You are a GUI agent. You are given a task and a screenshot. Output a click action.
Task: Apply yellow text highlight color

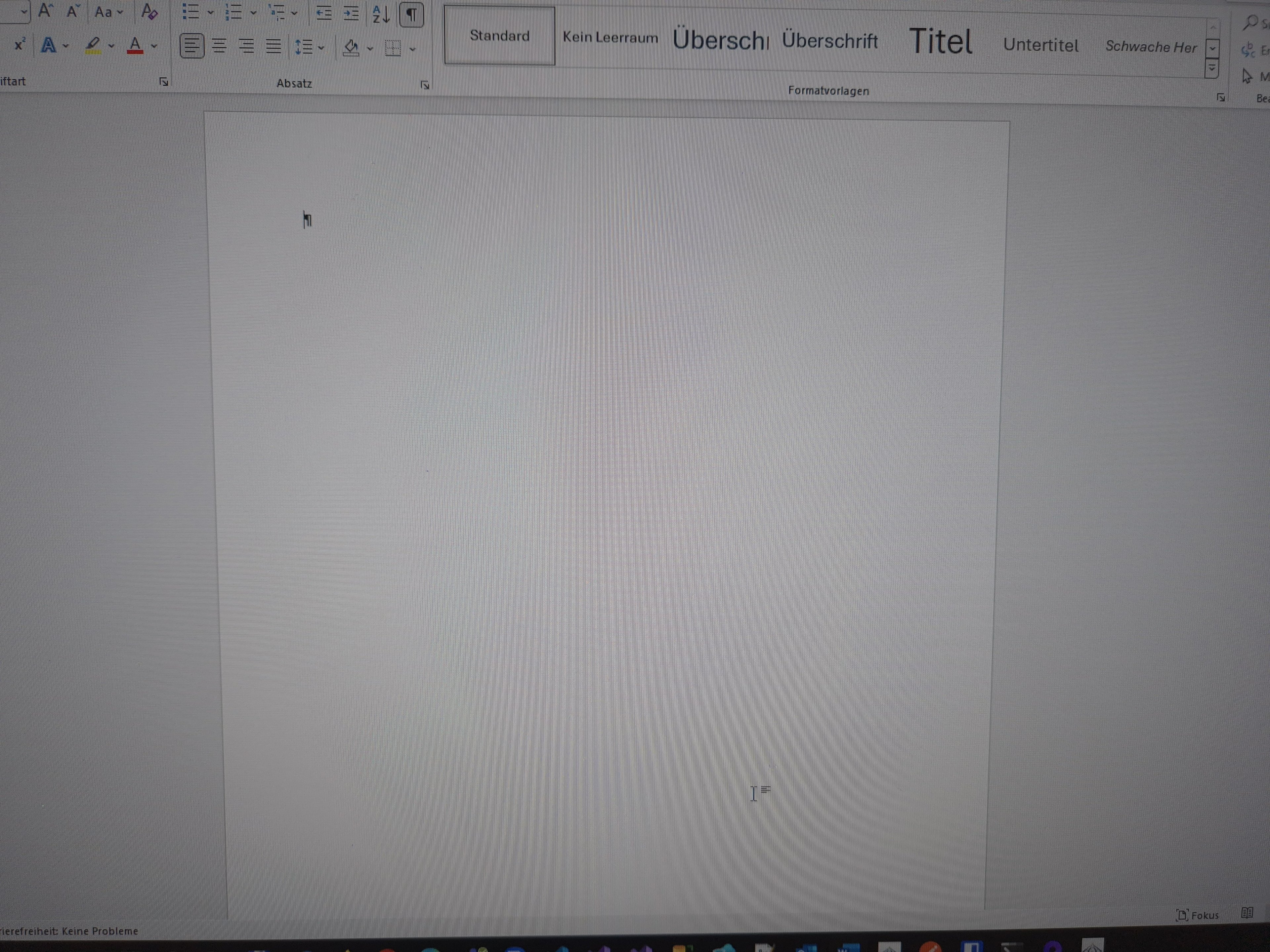tap(93, 45)
